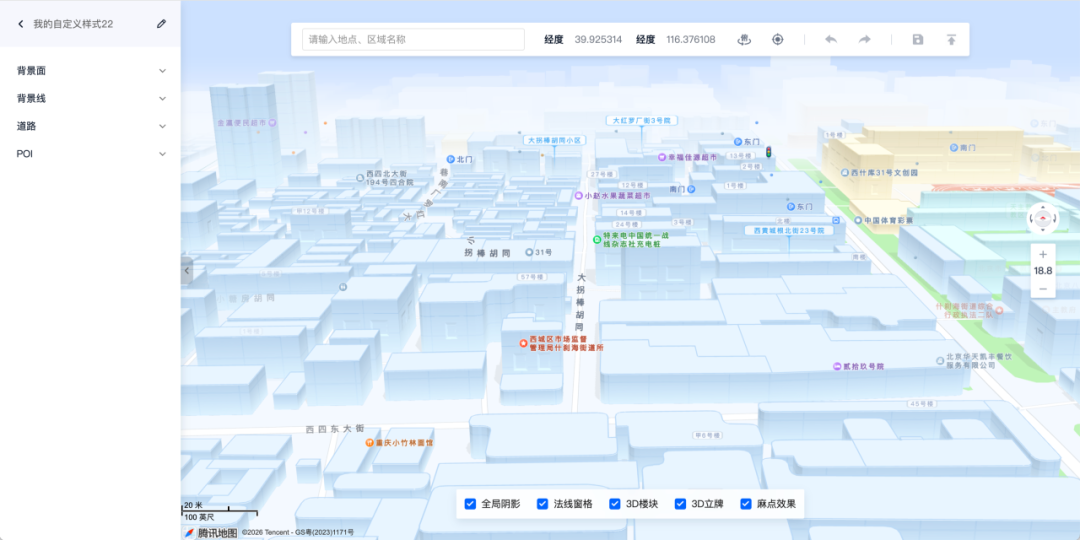
Task: Click the 小赵水果蔬菜超市 purple marker
Action: pos(579,196)
